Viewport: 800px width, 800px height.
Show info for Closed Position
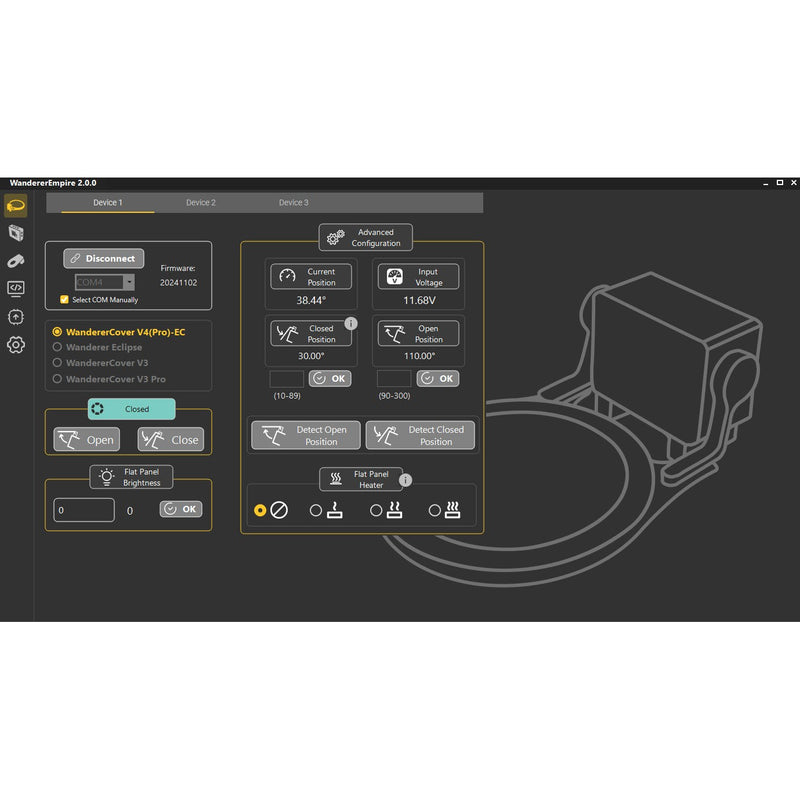point(351,323)
